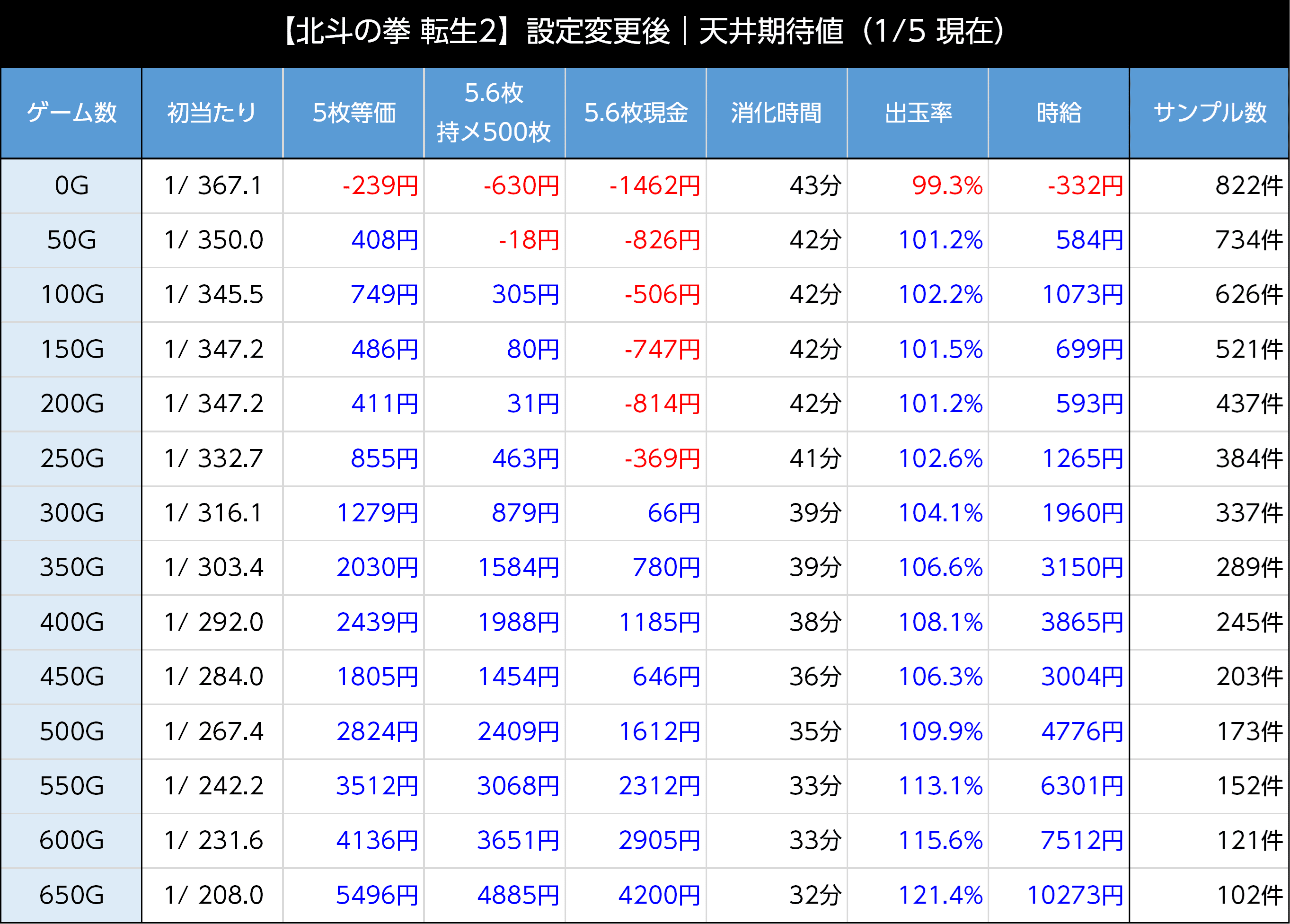The height and width of the screenshot is (924, 1290).
Task: Click the 出玉率 column header
Action: click(x=918, y=113)
